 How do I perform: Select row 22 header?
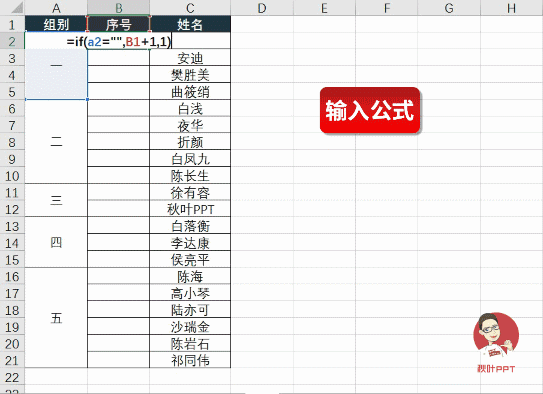pos(12,377)
